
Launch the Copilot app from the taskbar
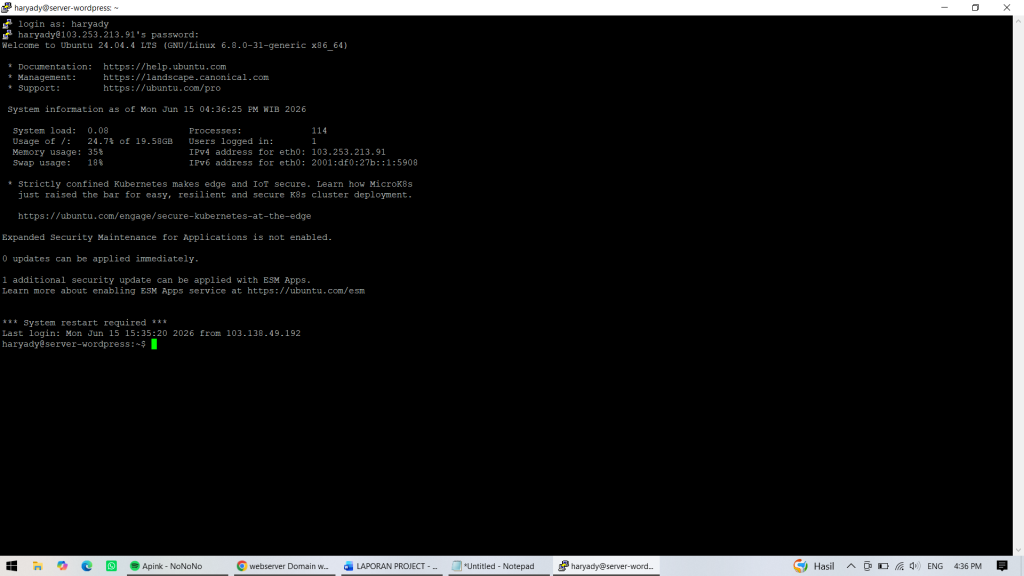click(62, 566)
